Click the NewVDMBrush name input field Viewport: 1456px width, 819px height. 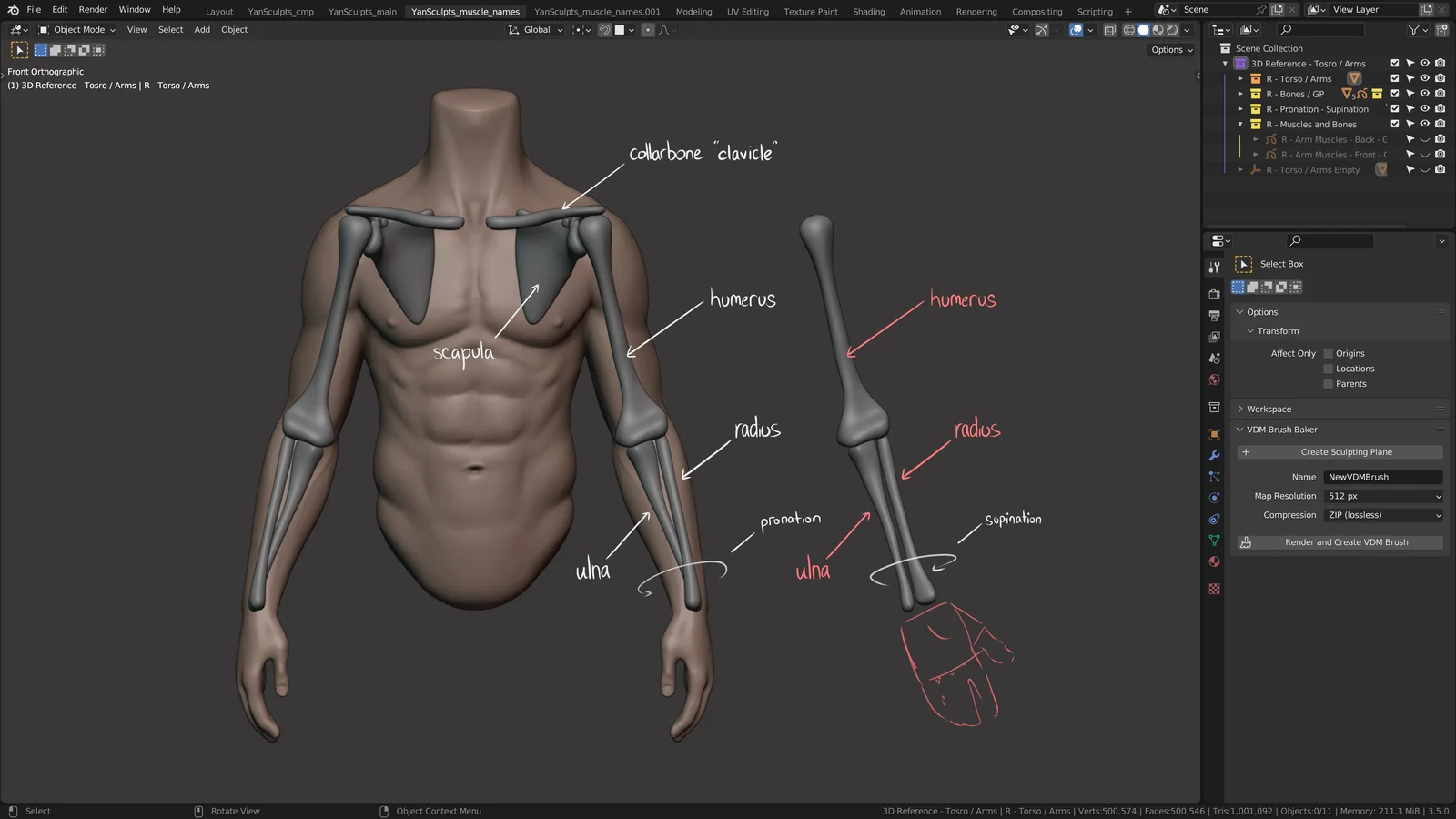pyautogui.click(x=1382, y=476)
